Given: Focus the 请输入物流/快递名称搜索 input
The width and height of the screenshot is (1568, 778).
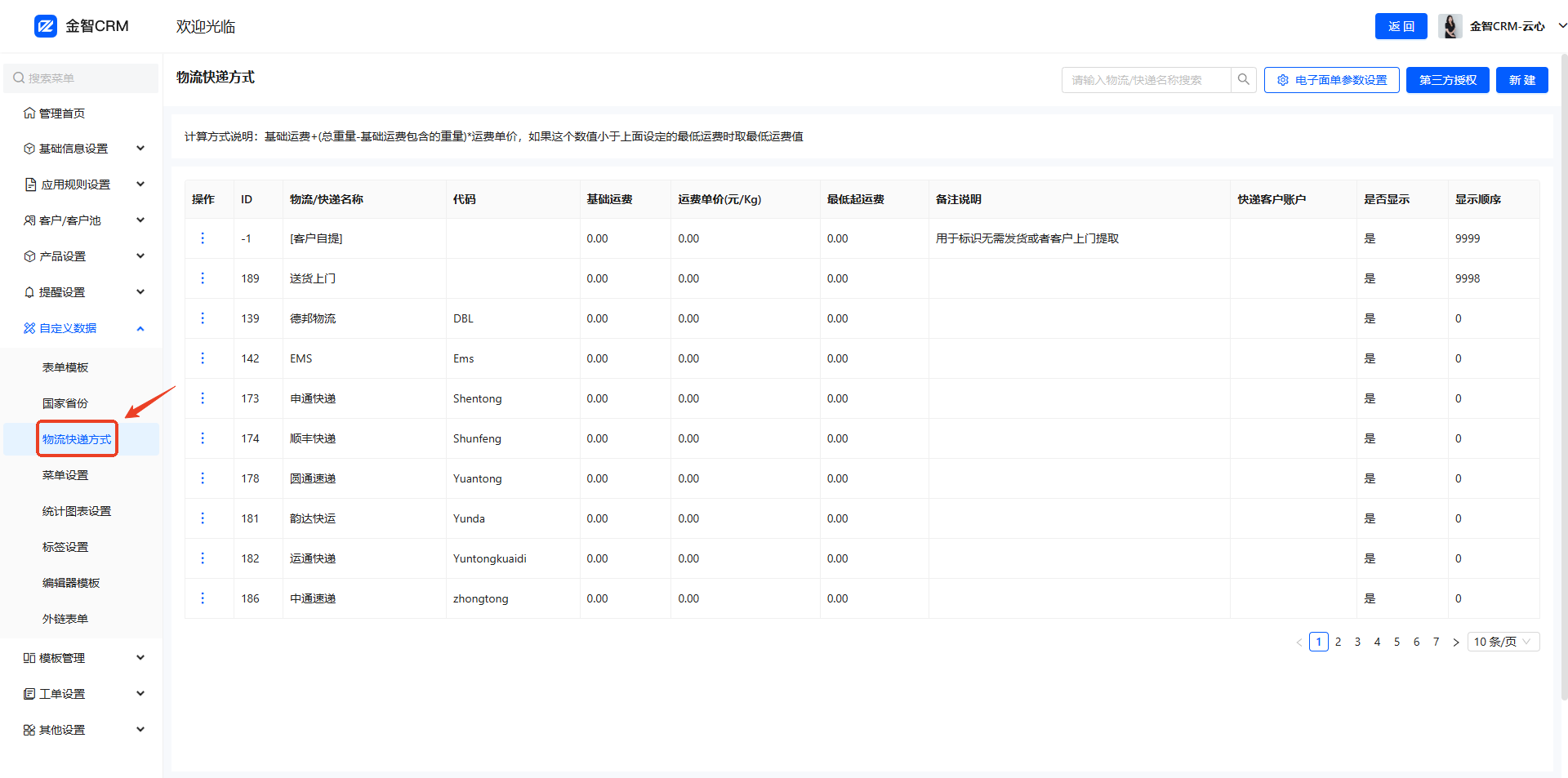Looking at the screenshot, I should click(x=1147, y=80).
